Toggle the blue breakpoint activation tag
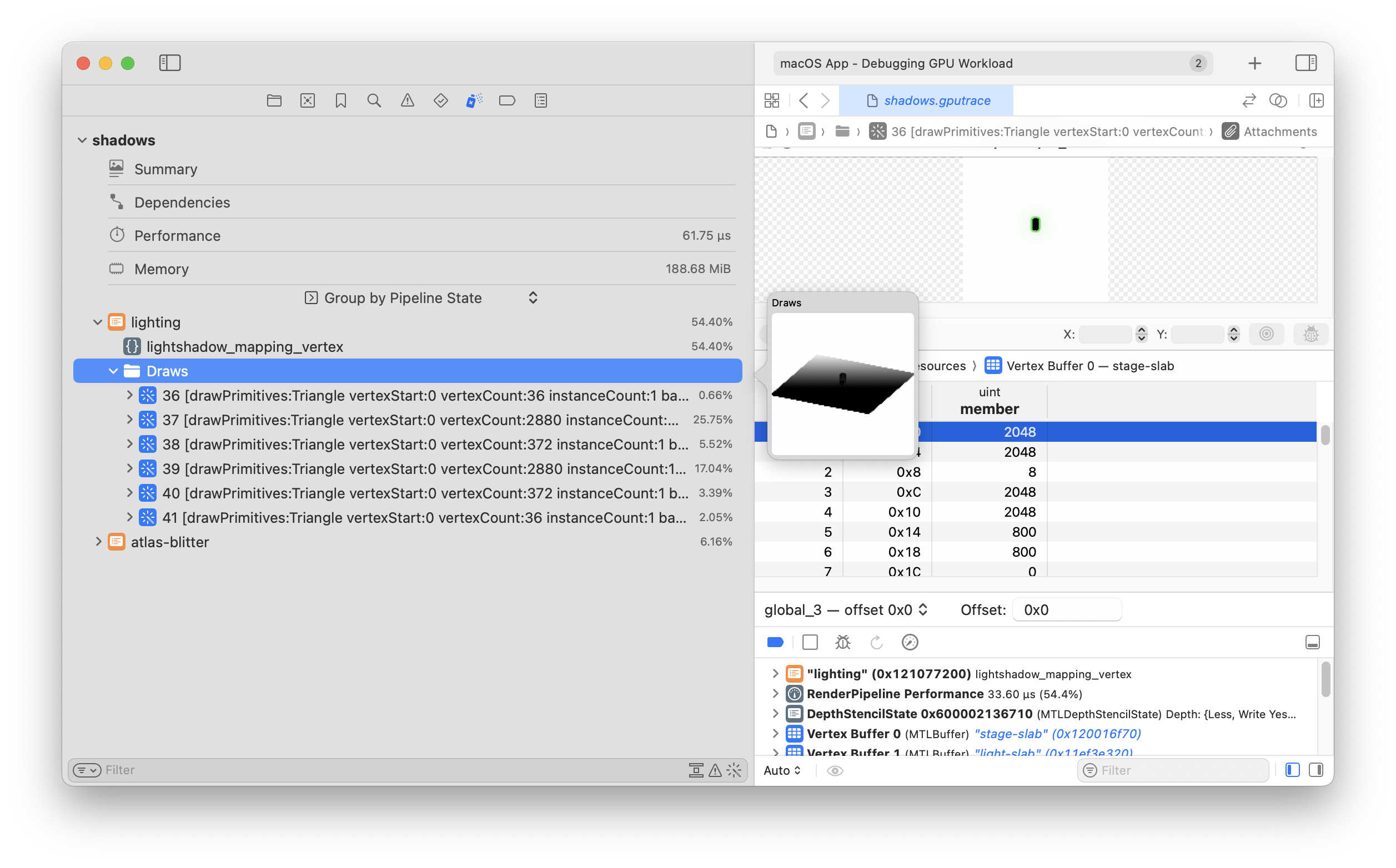Image resolution: width=1396 pixels, height=868 pixels. (x=776, y=642)
